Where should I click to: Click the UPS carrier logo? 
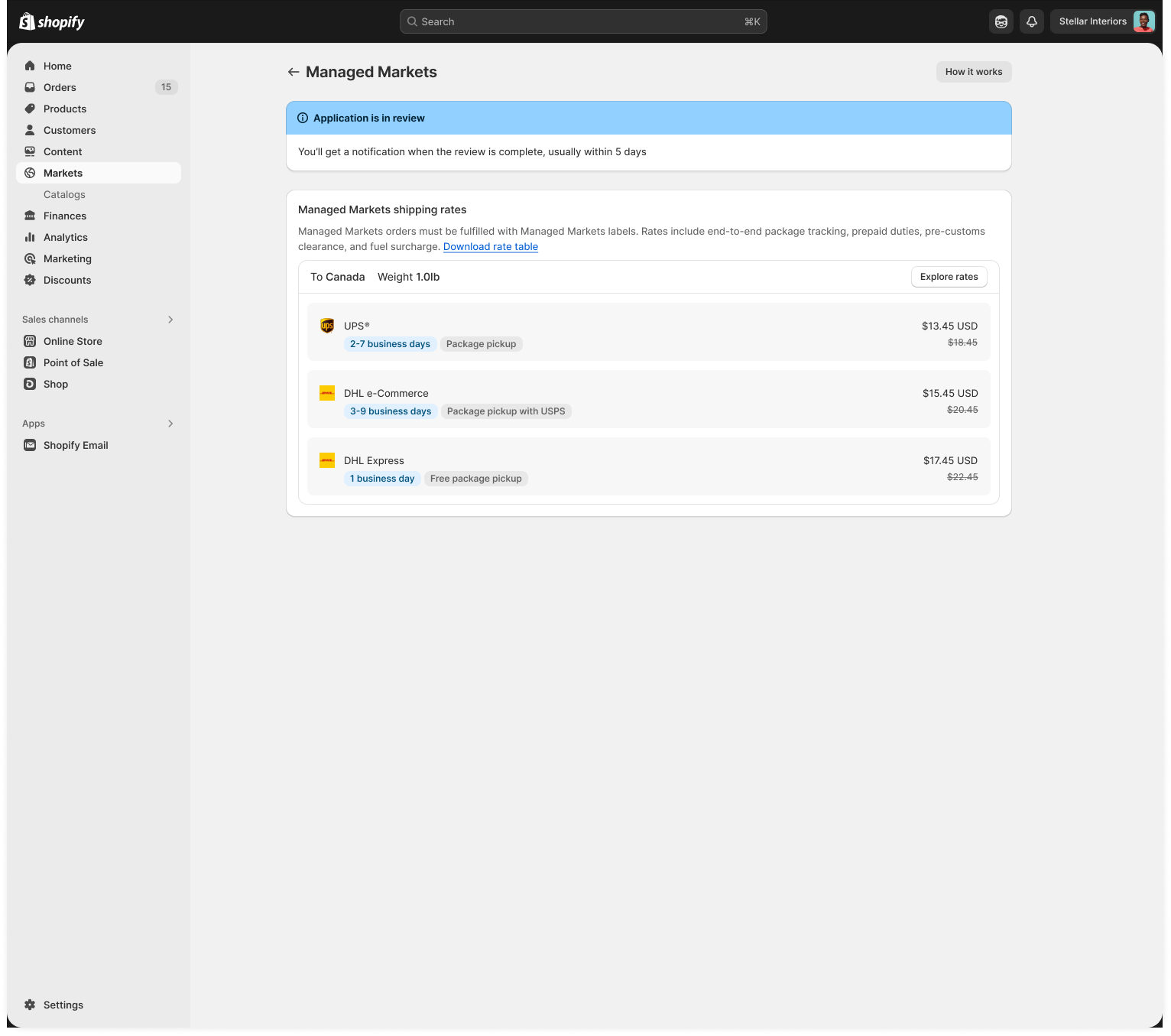(x=327, y=326)
